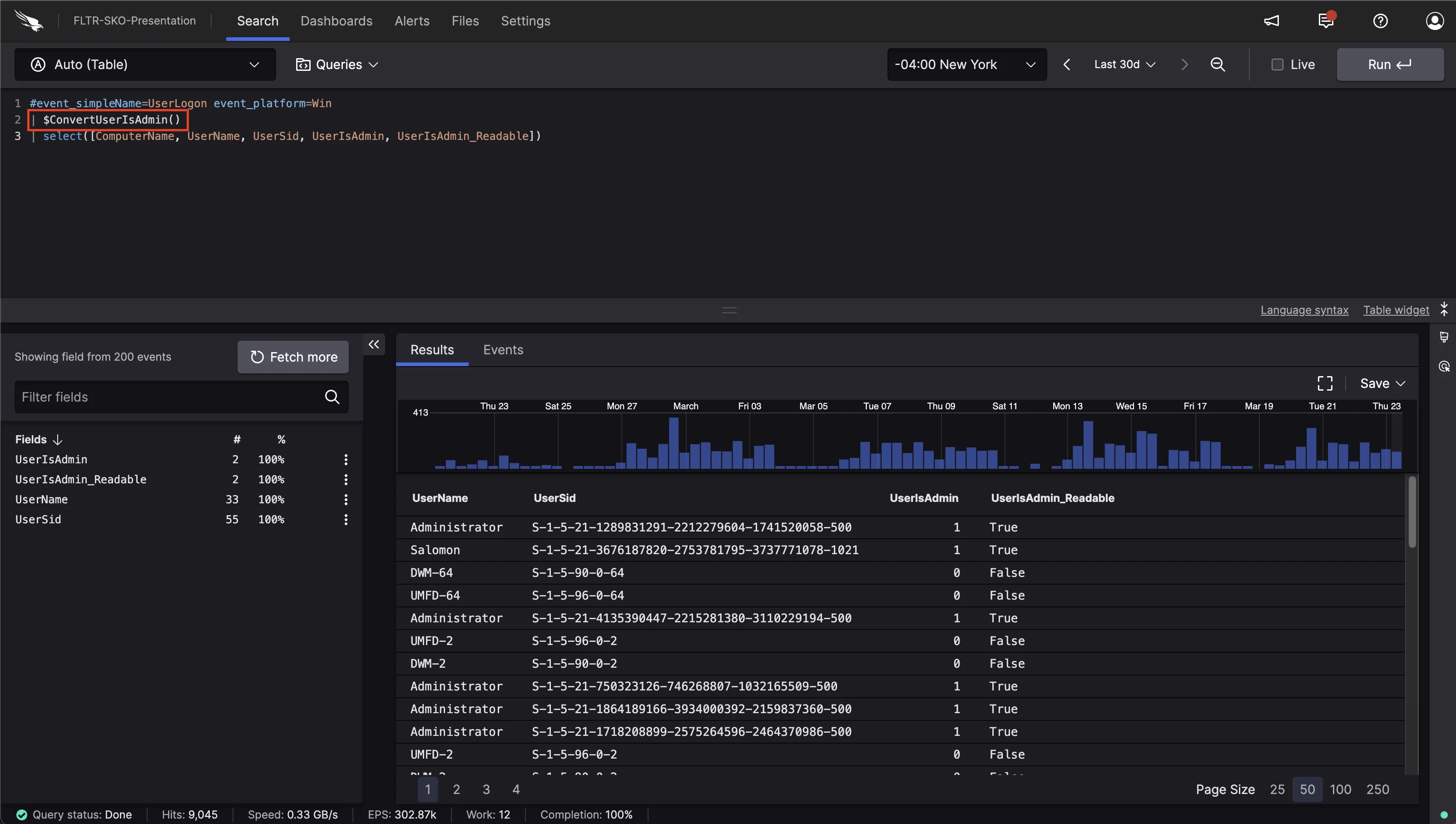Click the UserIsAdmin column header
The height and width of the screenshot is (824, 1456).
pyautogui.click(x=924, y=498)
